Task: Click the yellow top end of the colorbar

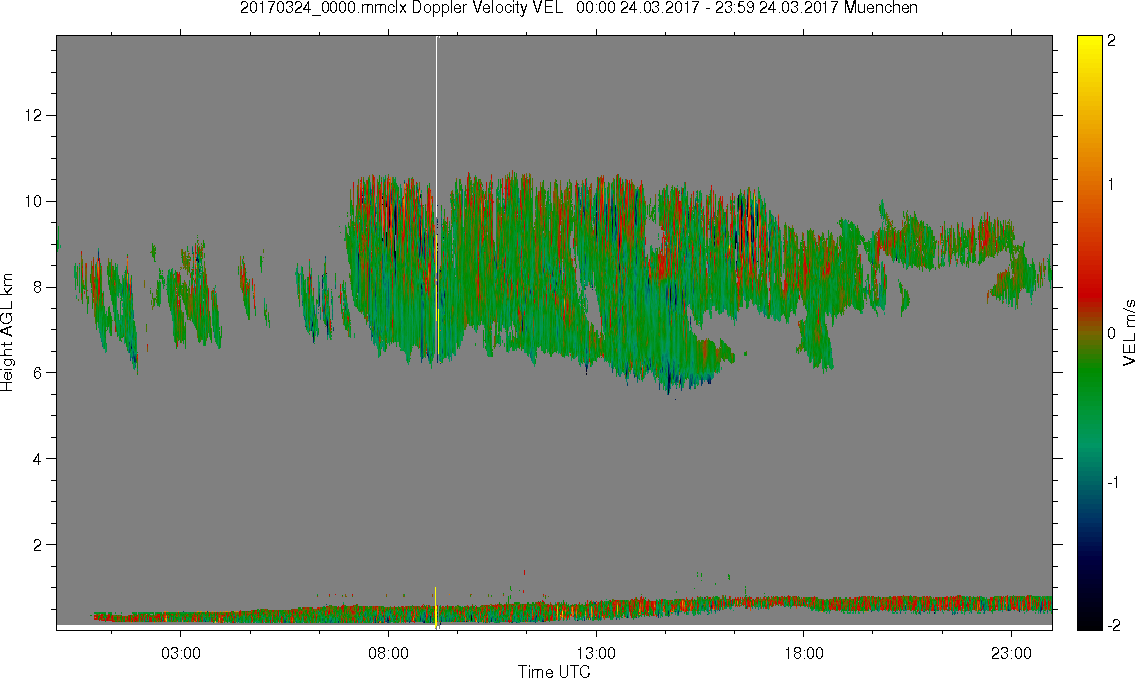Action: (x=1089, y=45)
